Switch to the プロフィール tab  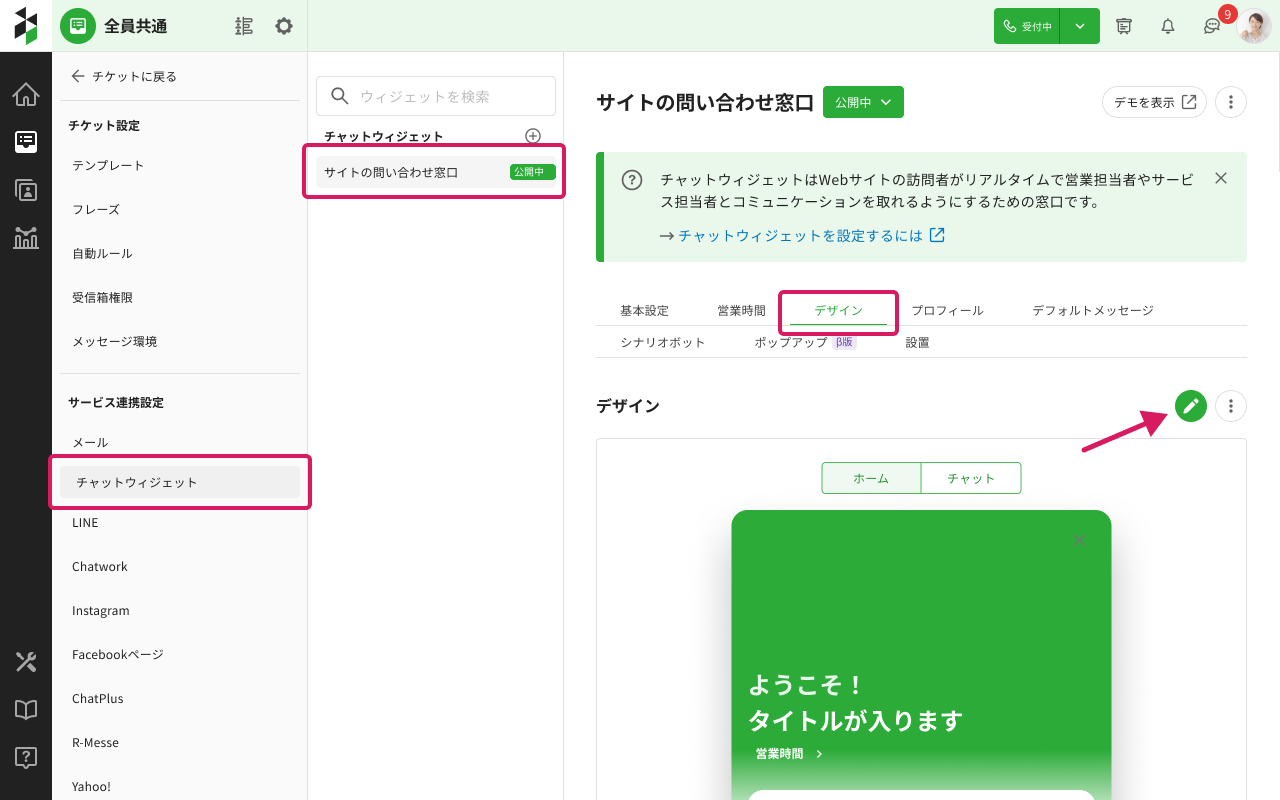[x=947, y=310]
